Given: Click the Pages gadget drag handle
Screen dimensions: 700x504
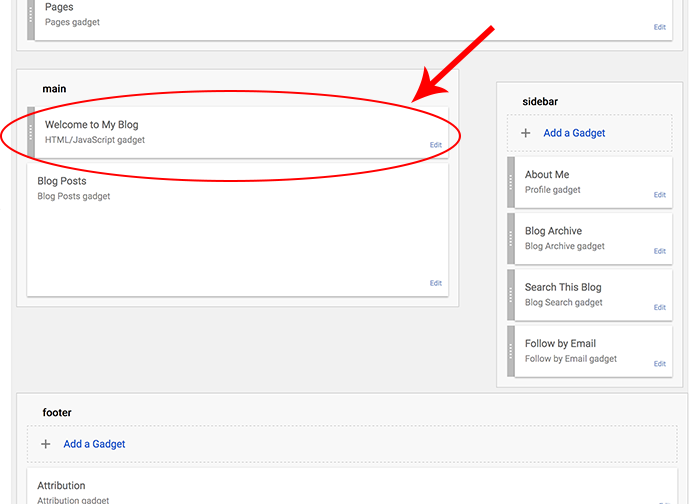Looking at the screenshot, I should coord(31,17).
